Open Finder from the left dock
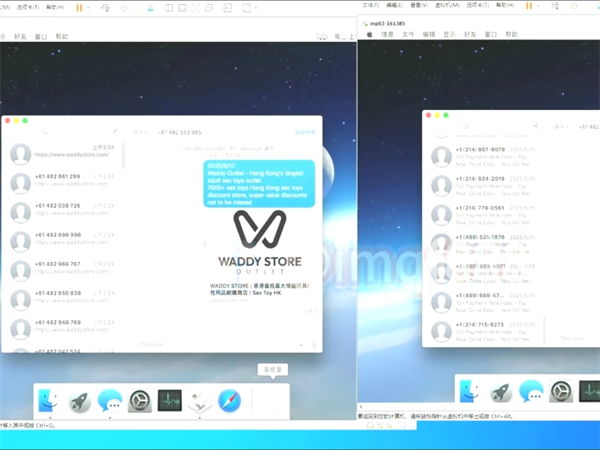600x450 pixels. pos(49,403)
